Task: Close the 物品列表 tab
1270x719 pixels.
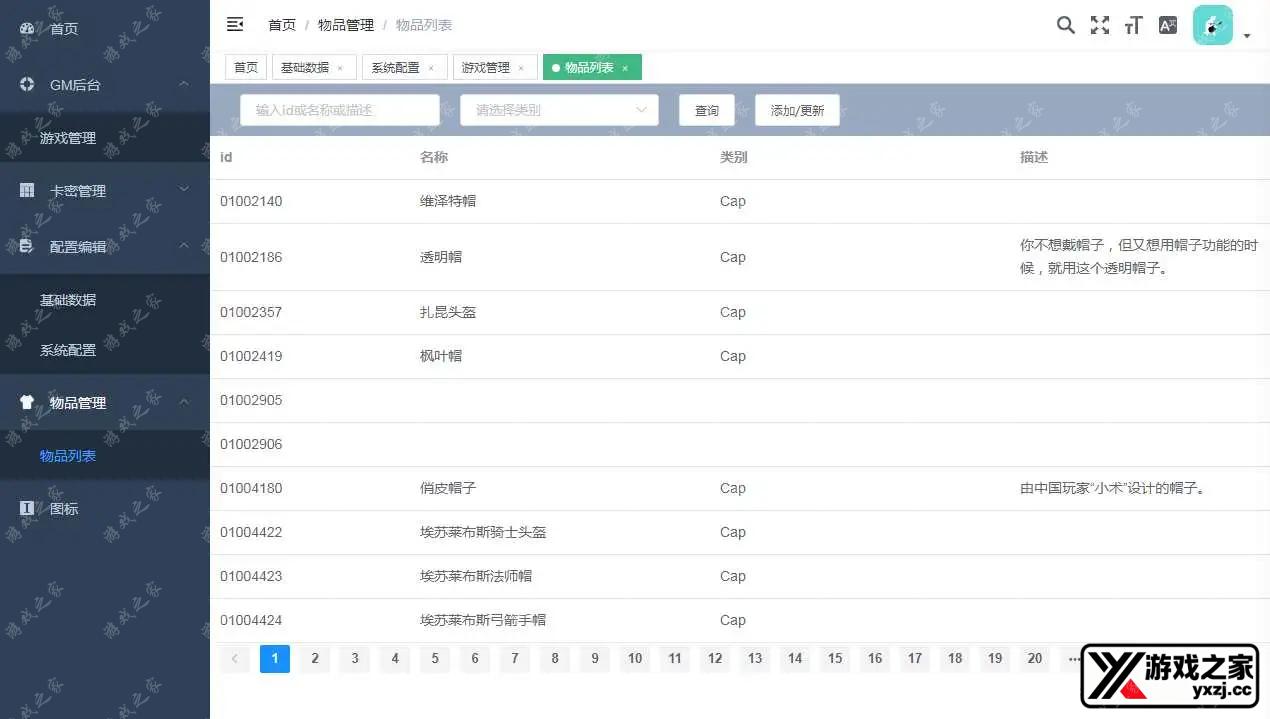Action: point(625,68)
